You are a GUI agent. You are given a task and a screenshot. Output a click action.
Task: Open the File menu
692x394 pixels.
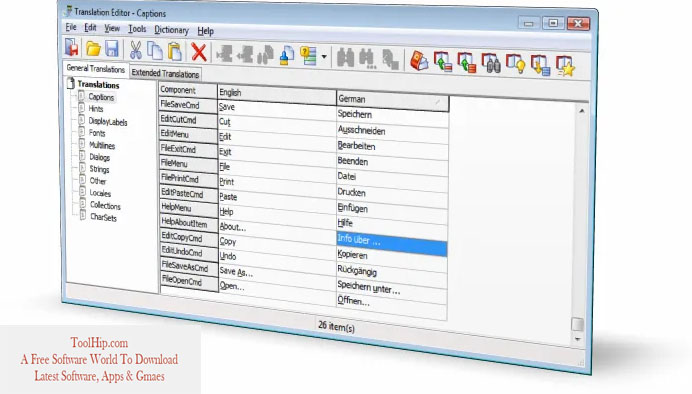[x=71, y=27]
